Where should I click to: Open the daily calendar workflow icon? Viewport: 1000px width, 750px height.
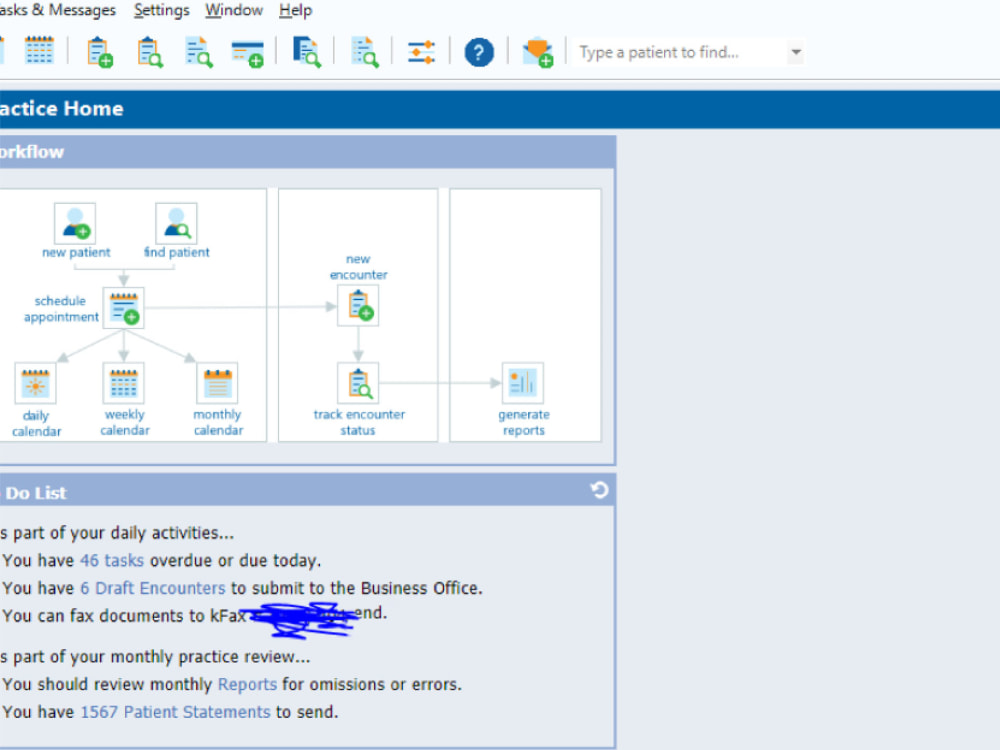click(36, 383)
